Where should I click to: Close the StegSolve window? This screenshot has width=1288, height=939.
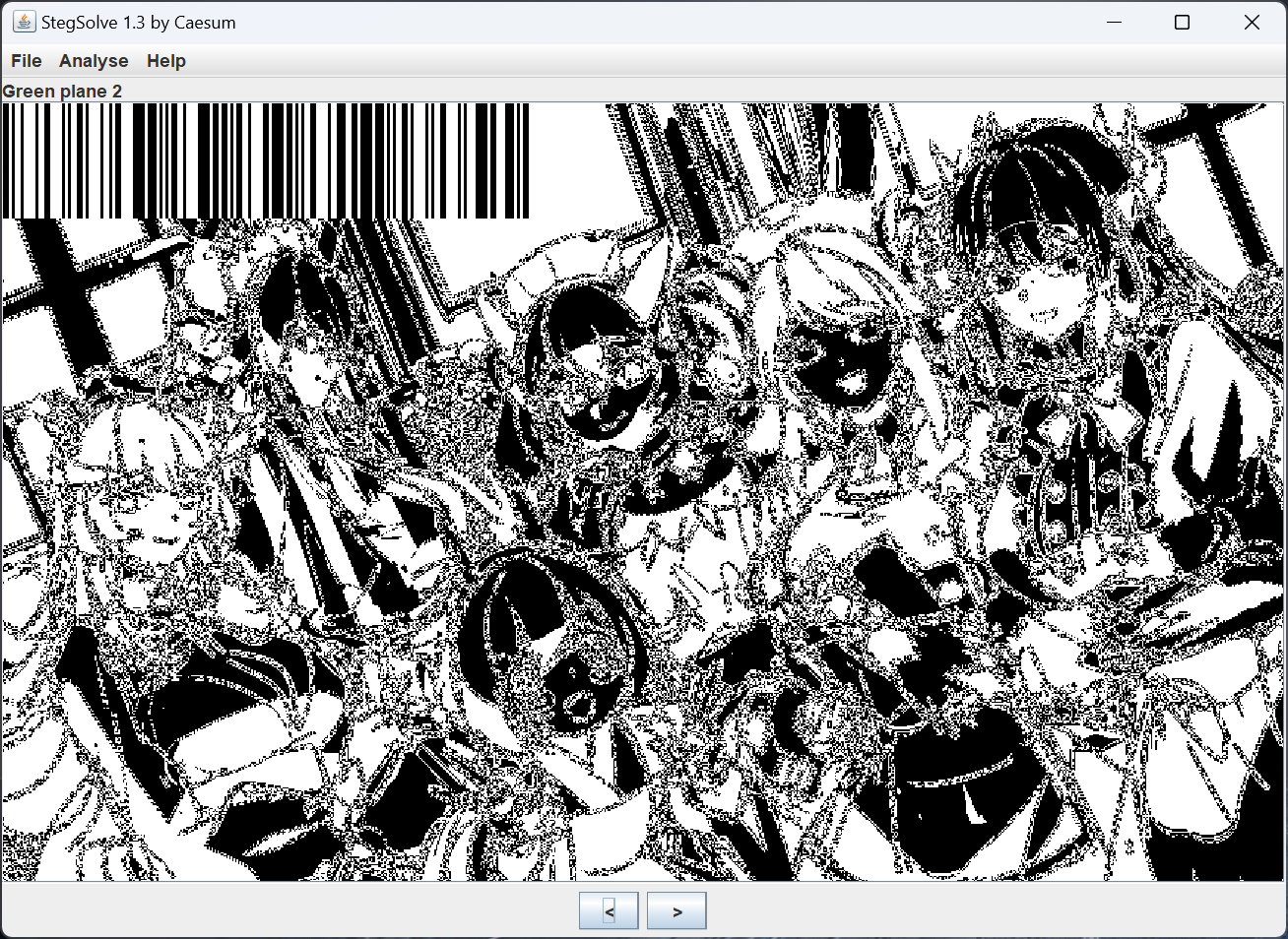click(1252, 22)
